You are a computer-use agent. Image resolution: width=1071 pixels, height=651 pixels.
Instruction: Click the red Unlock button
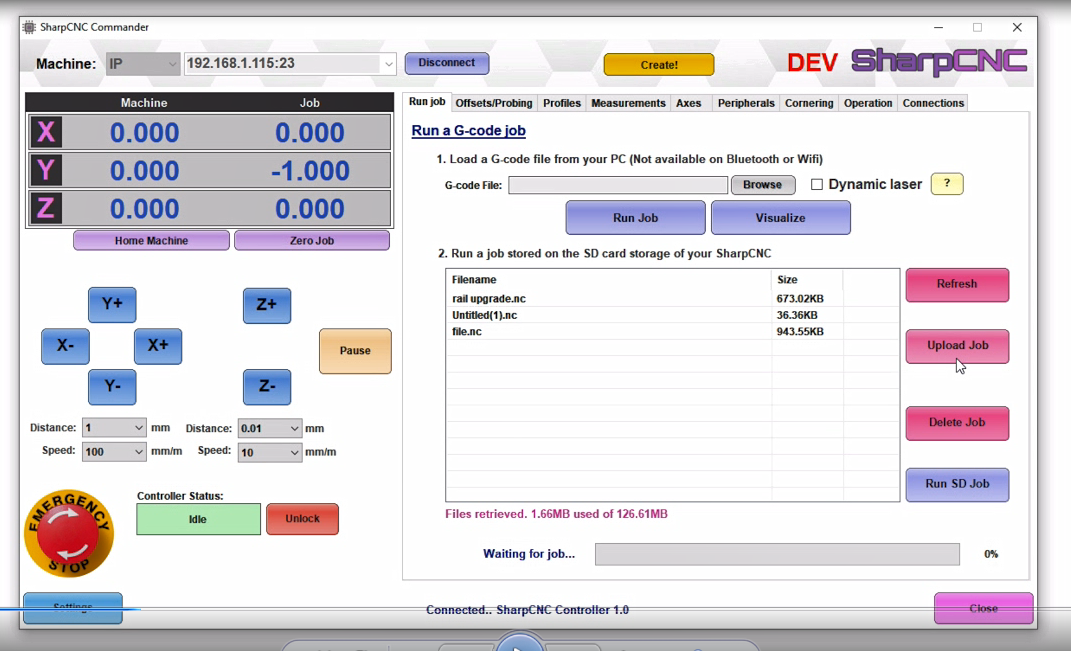click(x=303, y=519)
